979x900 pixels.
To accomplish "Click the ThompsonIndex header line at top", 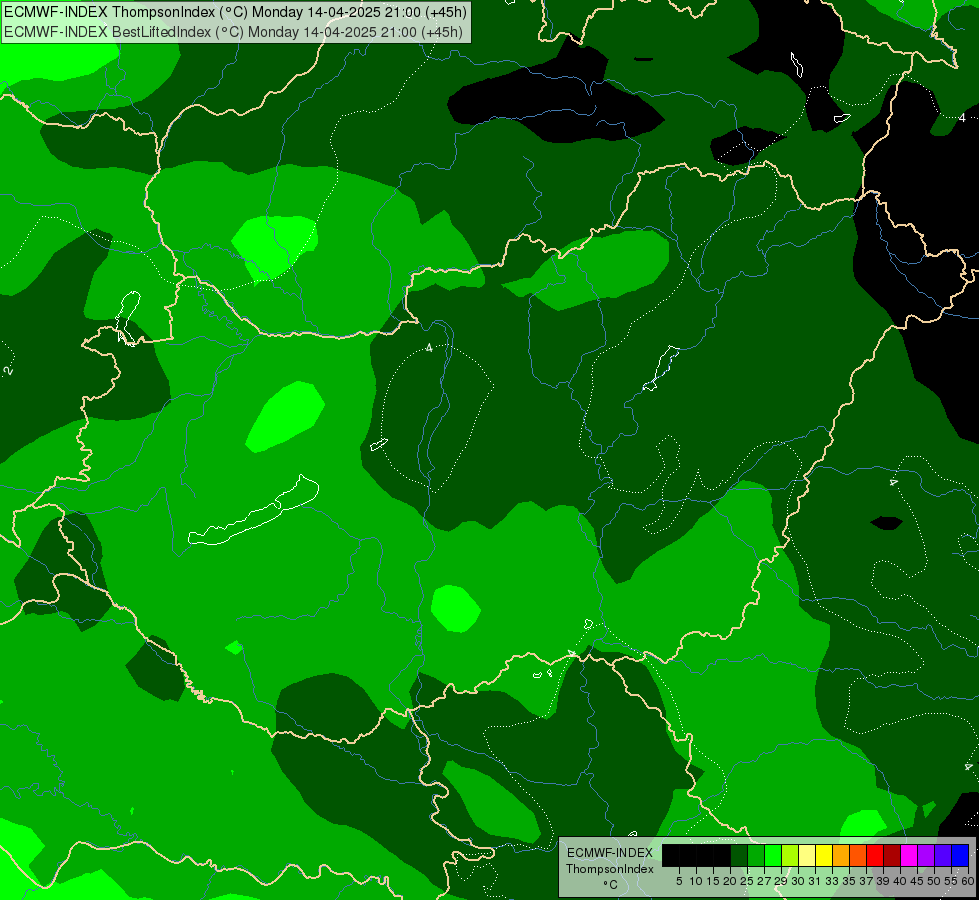I will [x=235, y=12].
